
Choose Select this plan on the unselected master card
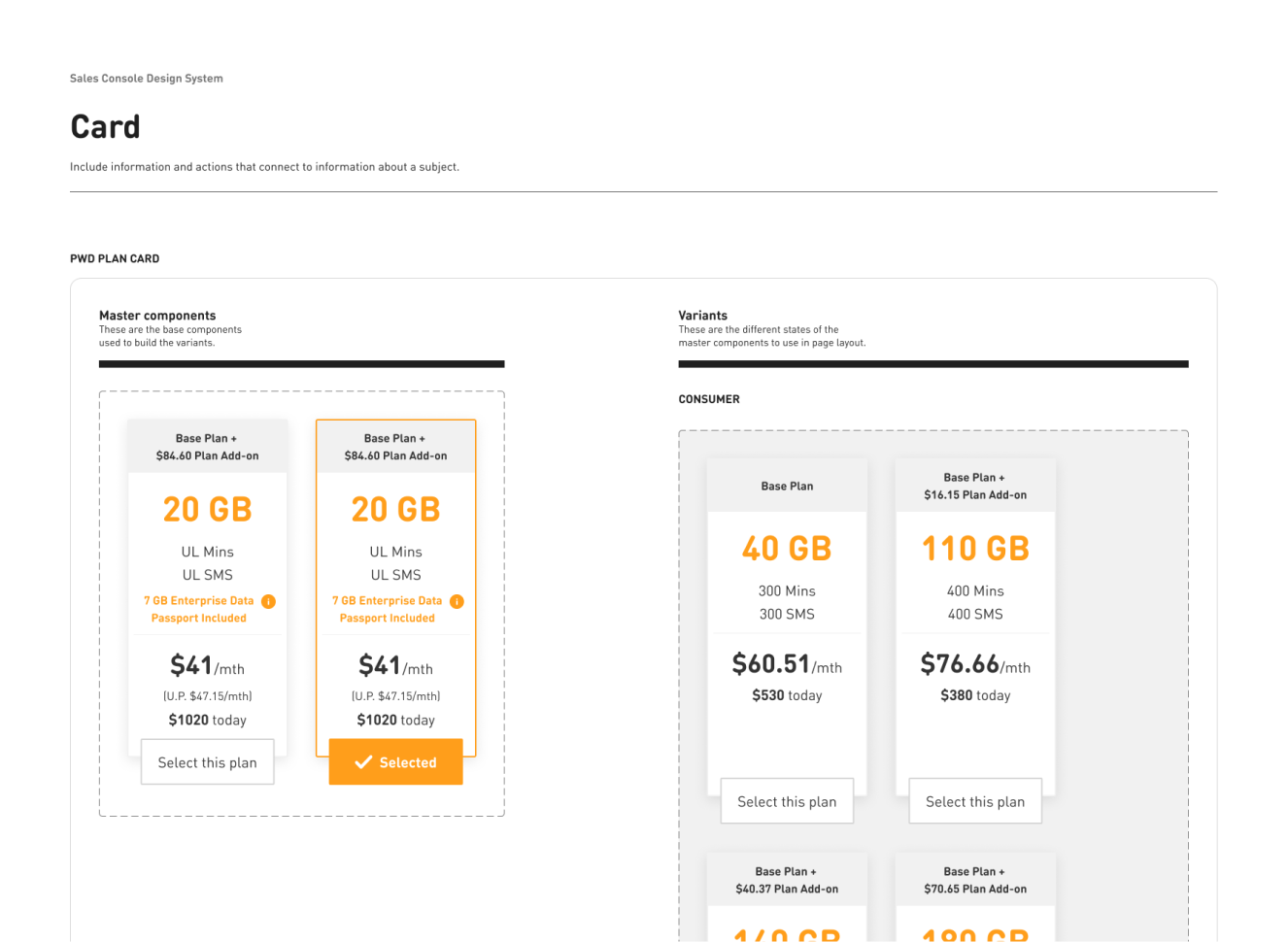coord(208,762)
